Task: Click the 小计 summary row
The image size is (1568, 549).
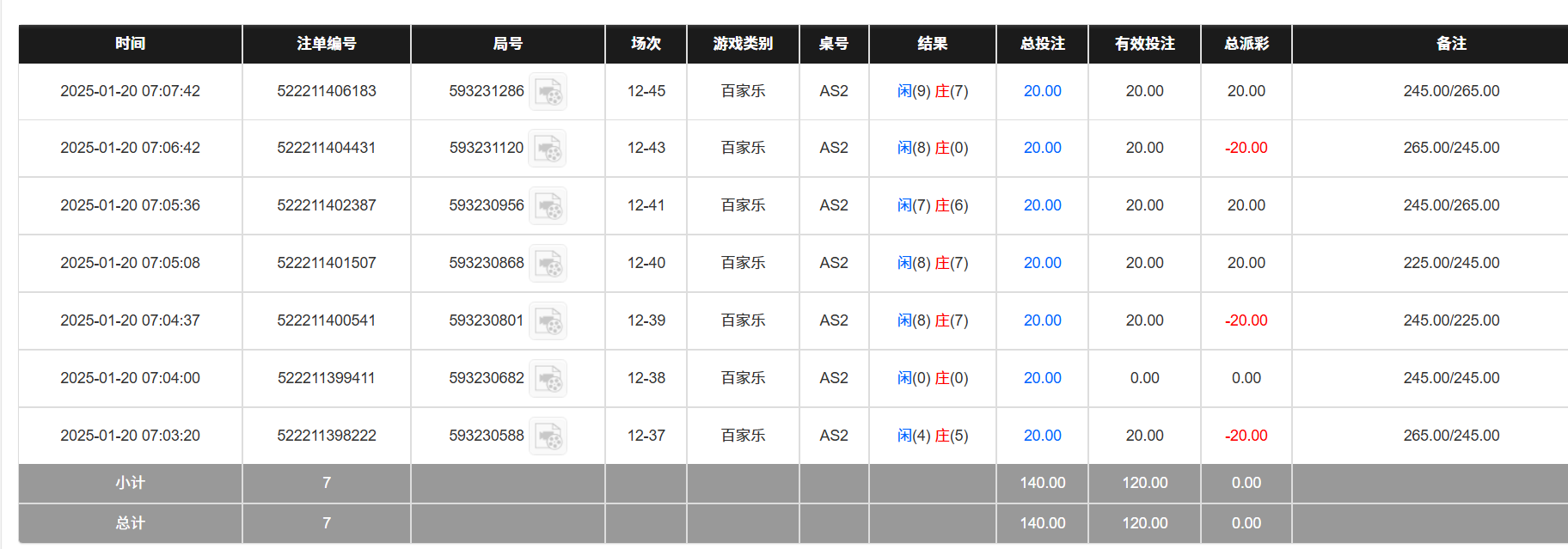Action: click(129, 483)
